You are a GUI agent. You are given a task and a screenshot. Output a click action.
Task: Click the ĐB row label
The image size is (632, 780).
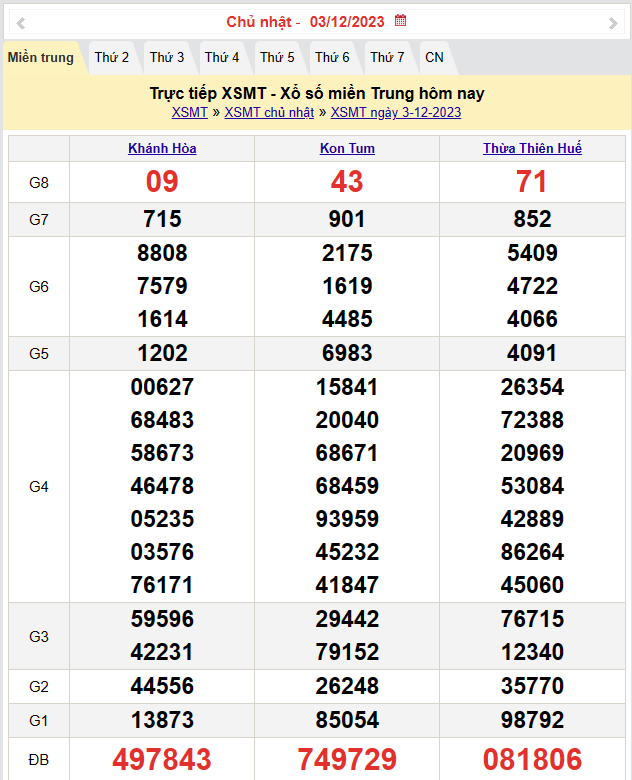39,760
